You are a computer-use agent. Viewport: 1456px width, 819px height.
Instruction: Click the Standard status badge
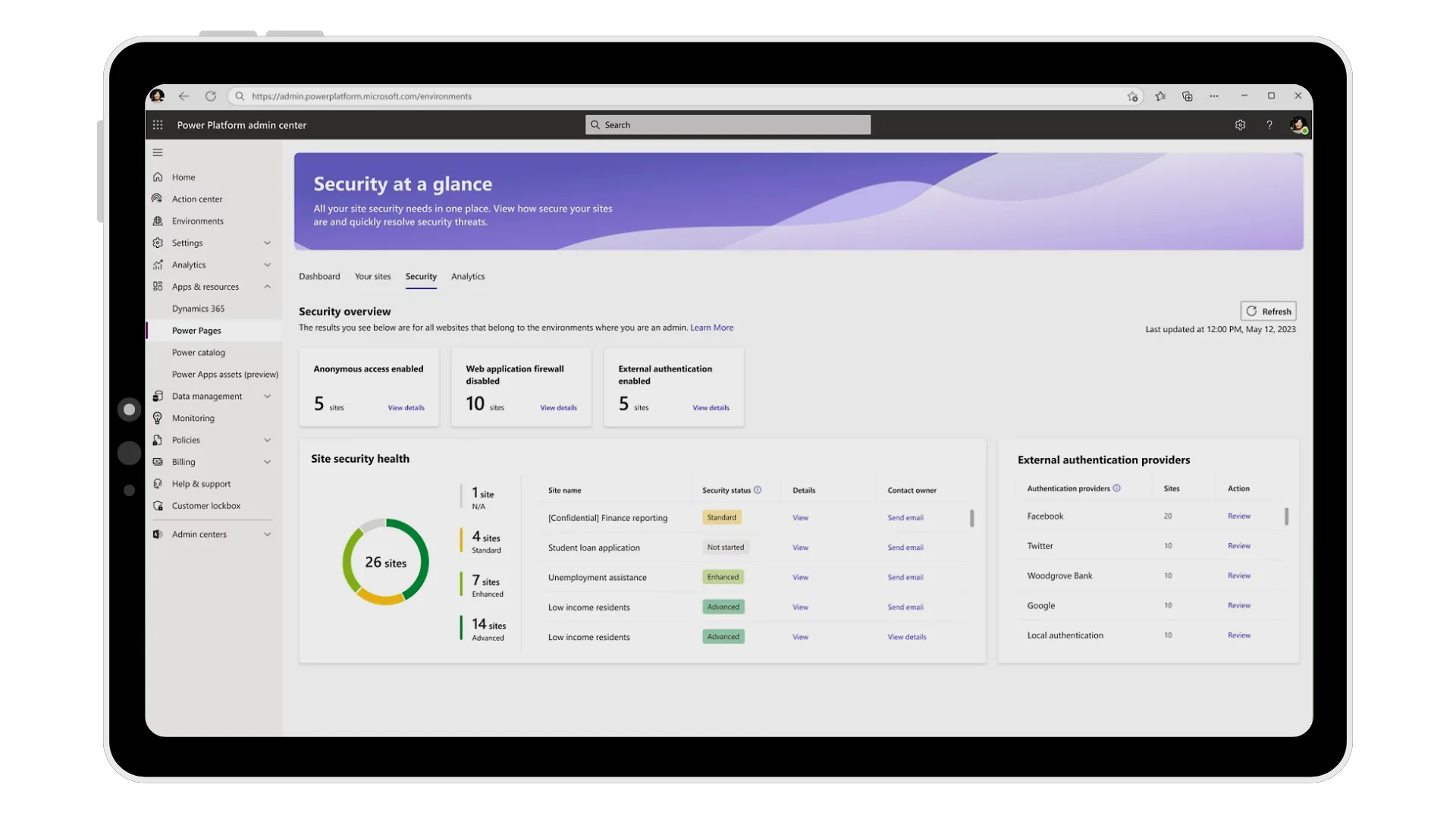point(721,517)
